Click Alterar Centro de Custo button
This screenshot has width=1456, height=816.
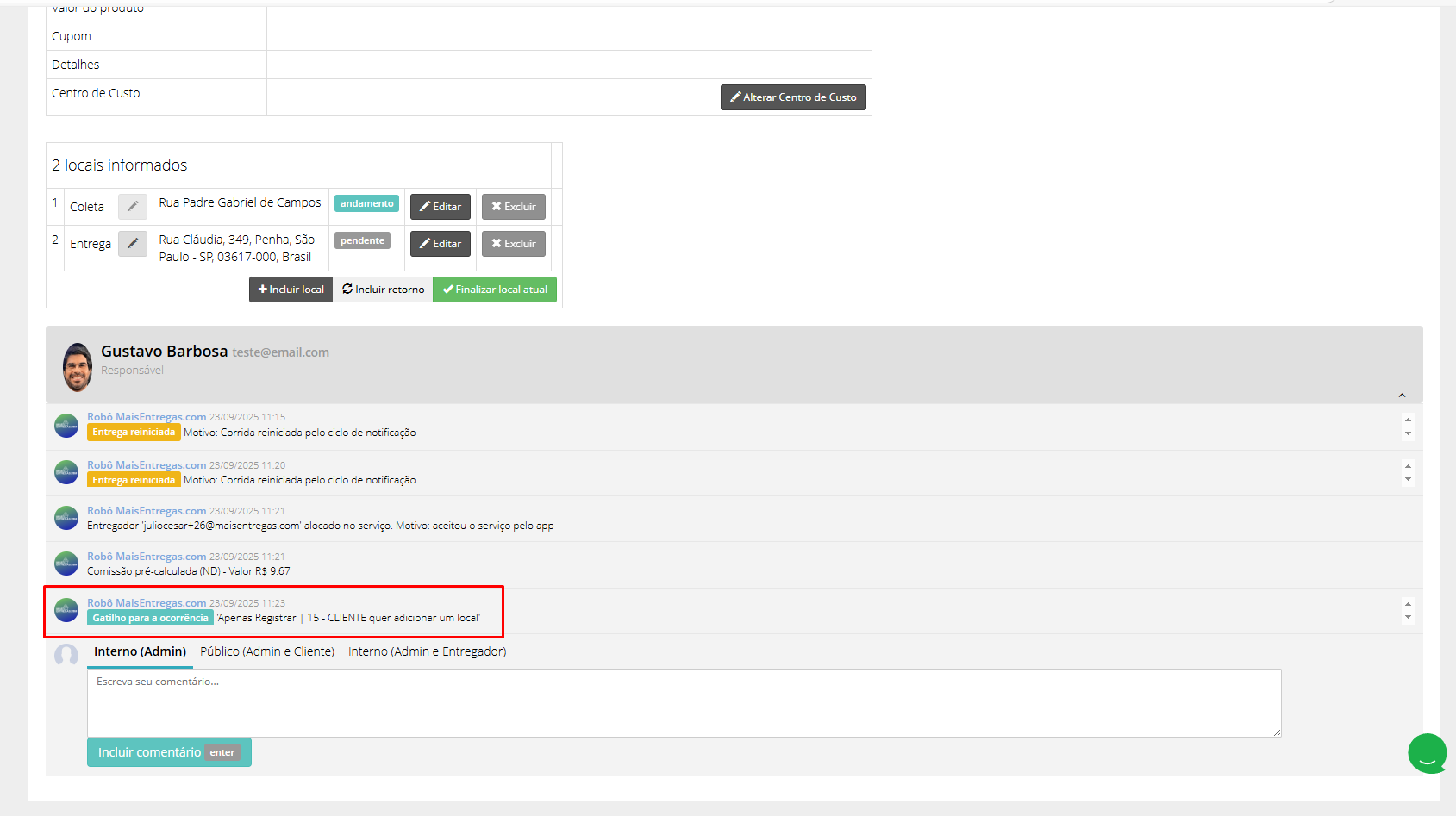click(x=793, y=97)
